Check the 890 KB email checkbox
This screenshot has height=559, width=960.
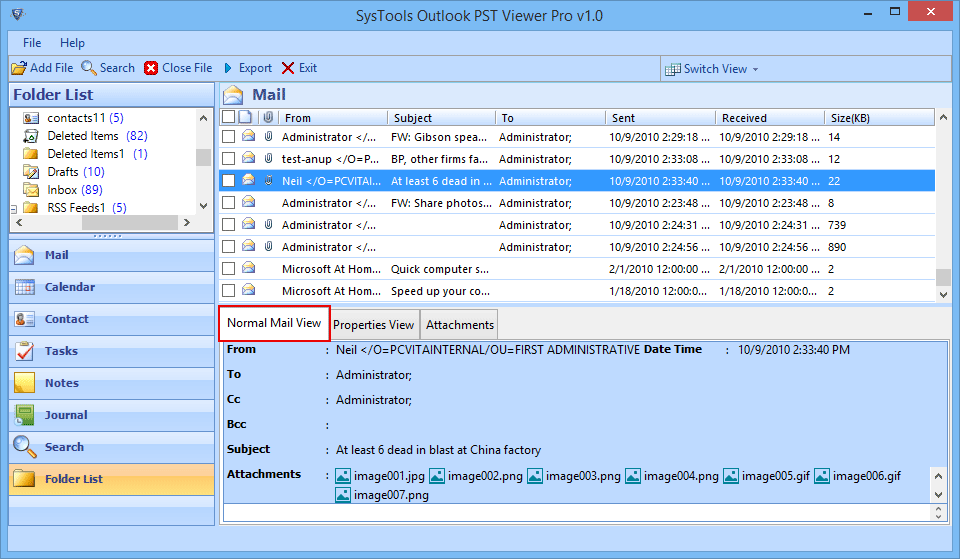(228, 247)
